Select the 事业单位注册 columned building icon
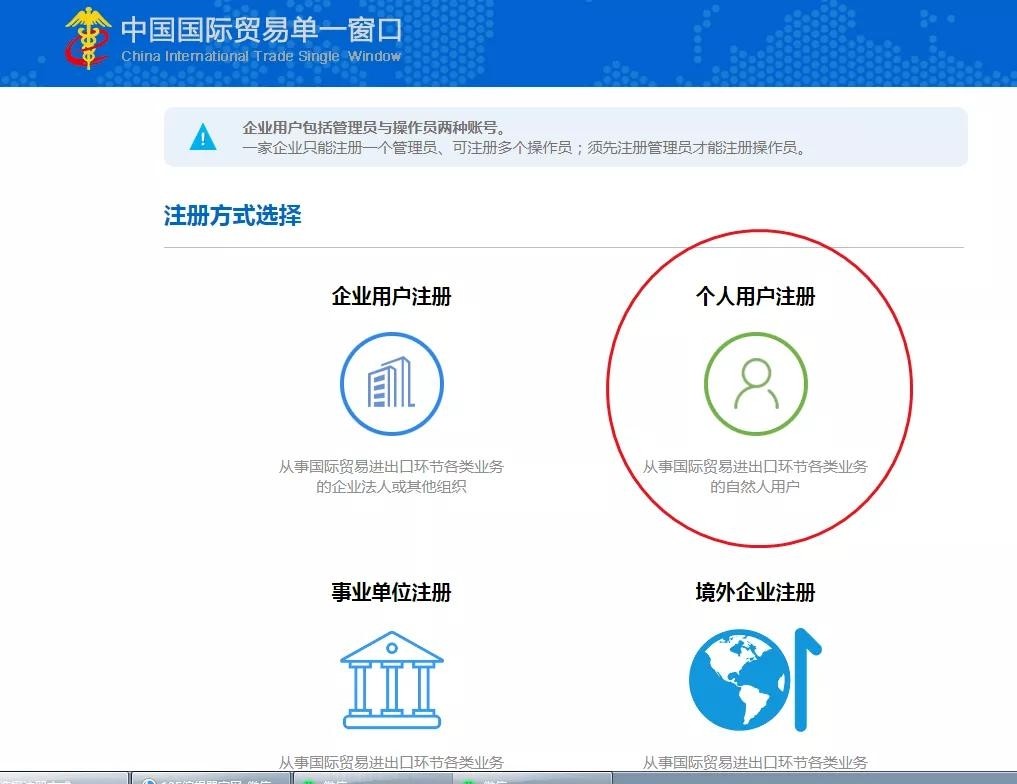The image size is (1017, 784). click(392, 680)
